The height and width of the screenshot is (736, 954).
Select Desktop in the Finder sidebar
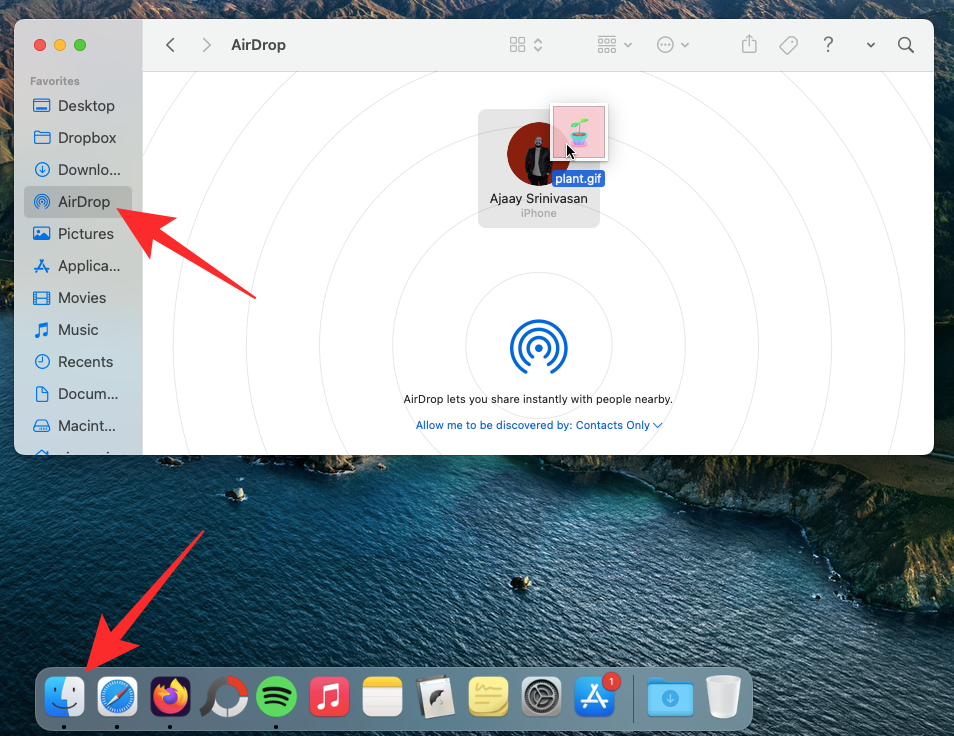85,106
